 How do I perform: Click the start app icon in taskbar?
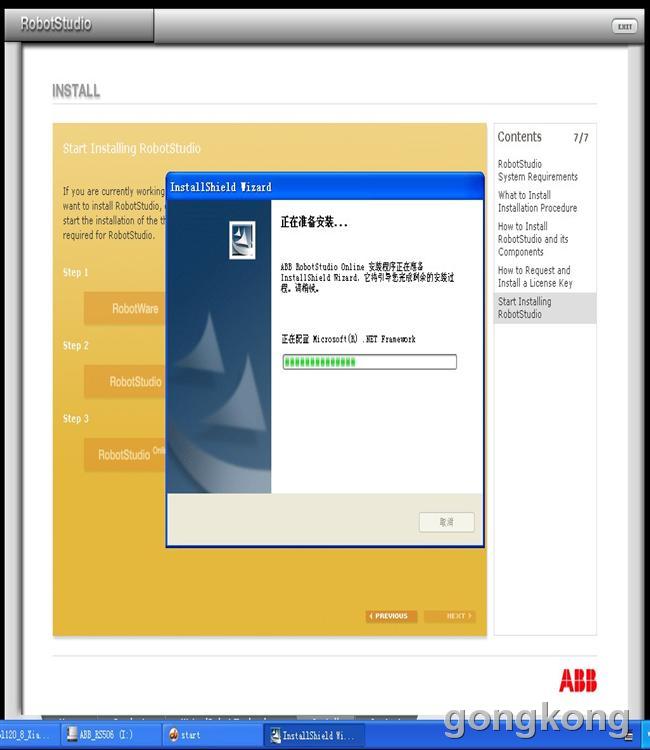[x=174, y=734]
